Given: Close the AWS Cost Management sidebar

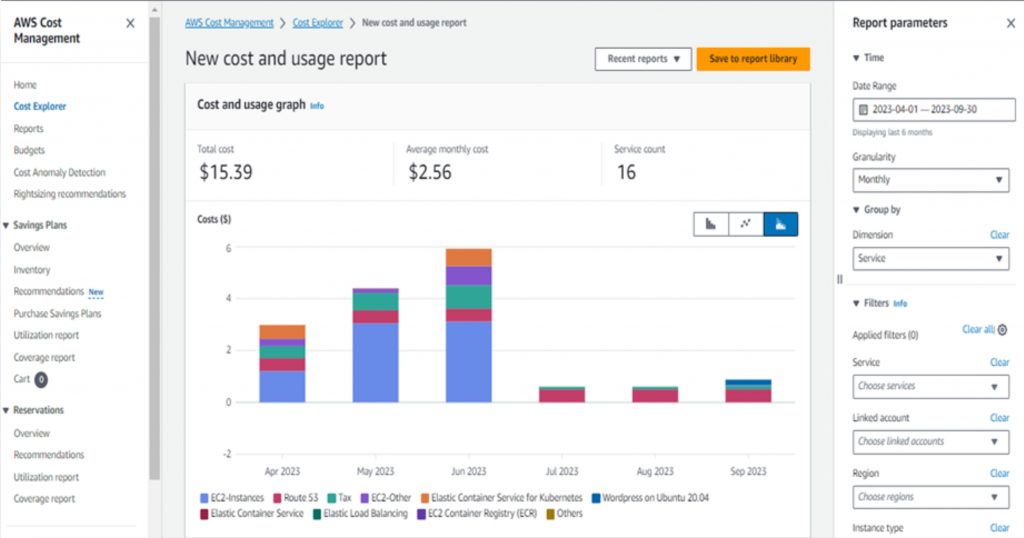Looking at the screenshot, I should (130, 24).
